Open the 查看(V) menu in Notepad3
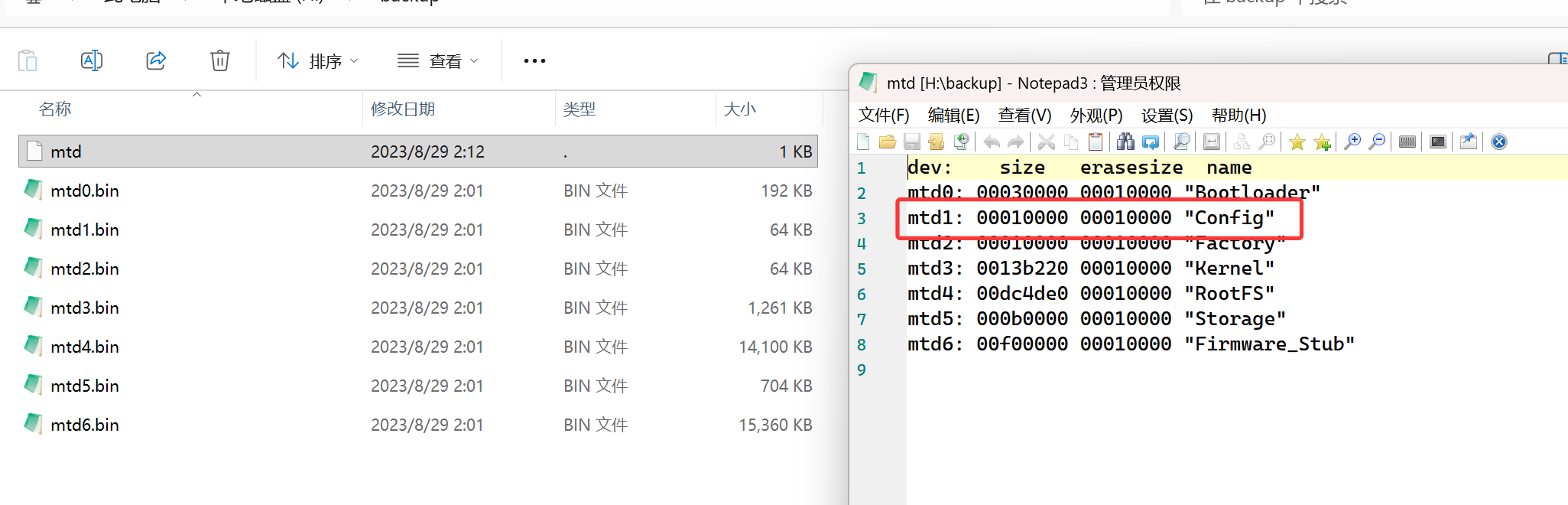Viewport: 1568px width, 505px height. coord(1024,115)
